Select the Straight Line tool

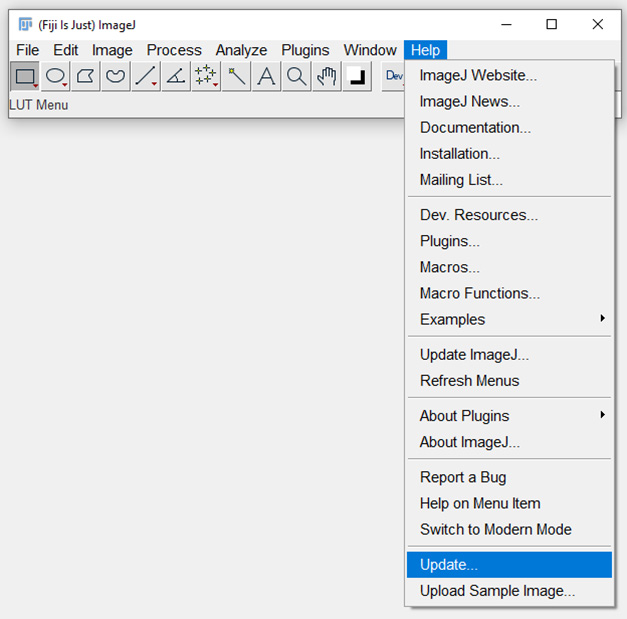point(146,76)
